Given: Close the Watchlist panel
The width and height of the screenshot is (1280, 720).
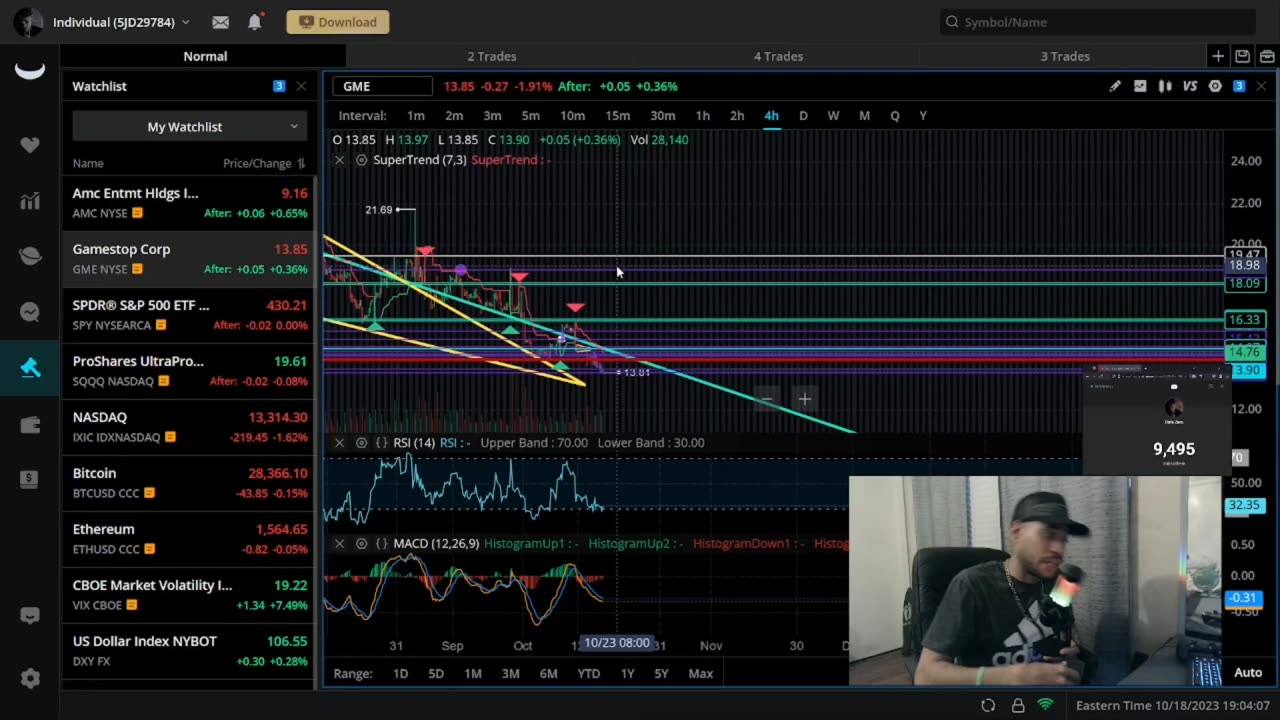Looking at the screenshot, I should point(301,86).
